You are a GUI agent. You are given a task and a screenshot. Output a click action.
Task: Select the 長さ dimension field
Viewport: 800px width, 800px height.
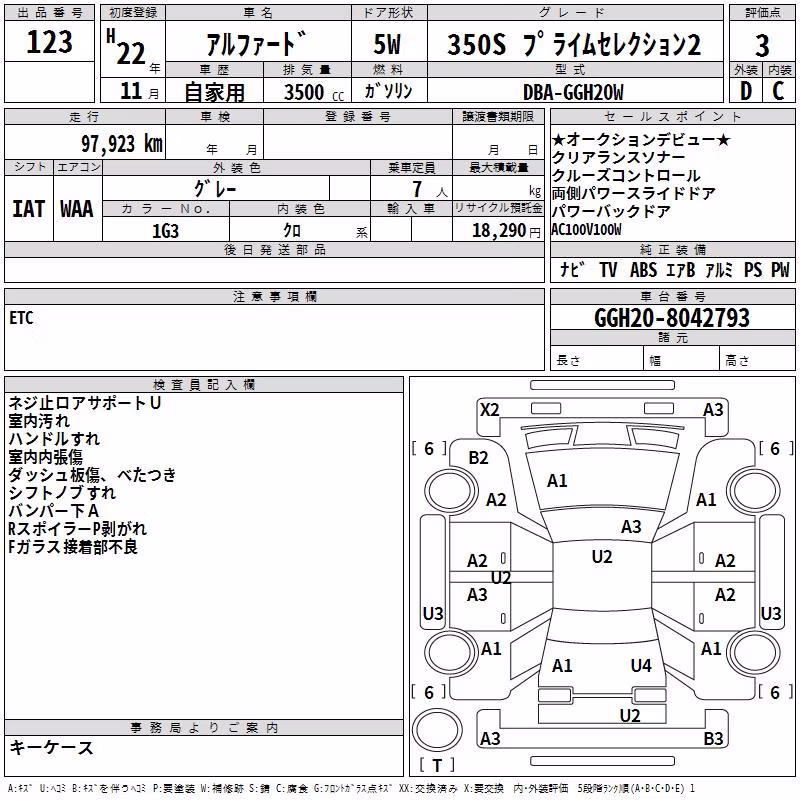point(596,357)
